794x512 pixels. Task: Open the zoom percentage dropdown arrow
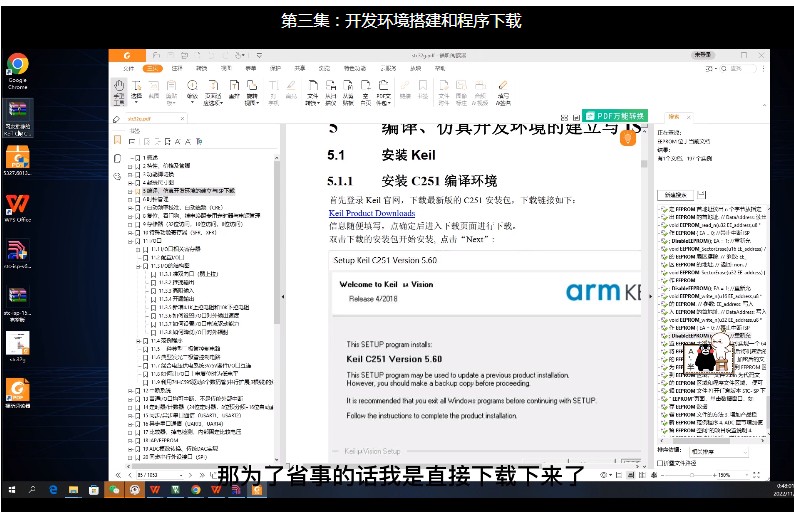tap(747, 475)
